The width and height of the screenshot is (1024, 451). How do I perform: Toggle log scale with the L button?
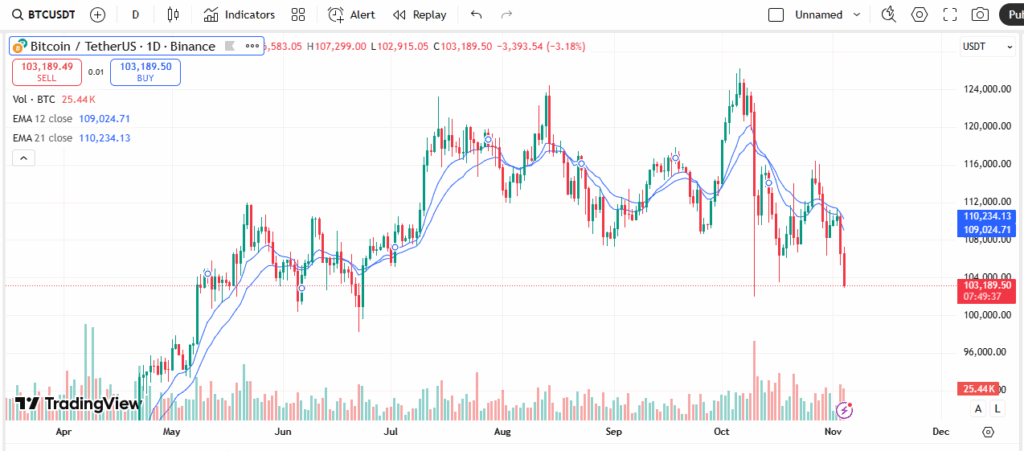click(x=997, y=409)
